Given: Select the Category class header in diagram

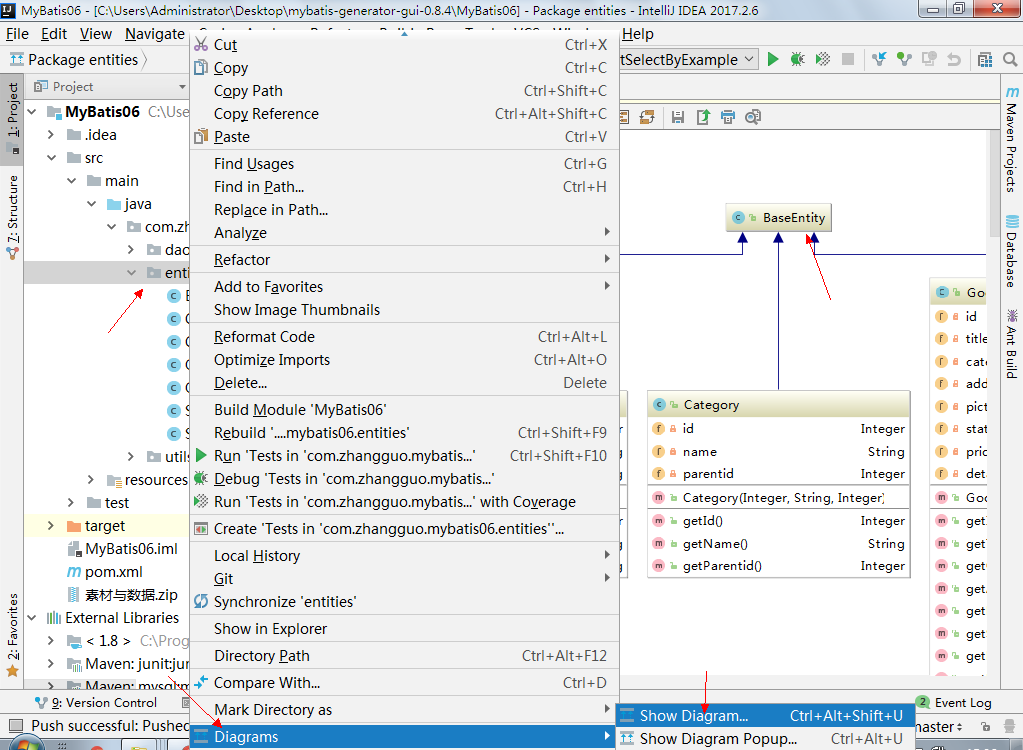Looking at the screenshot, I should click(x=778, y=405).
